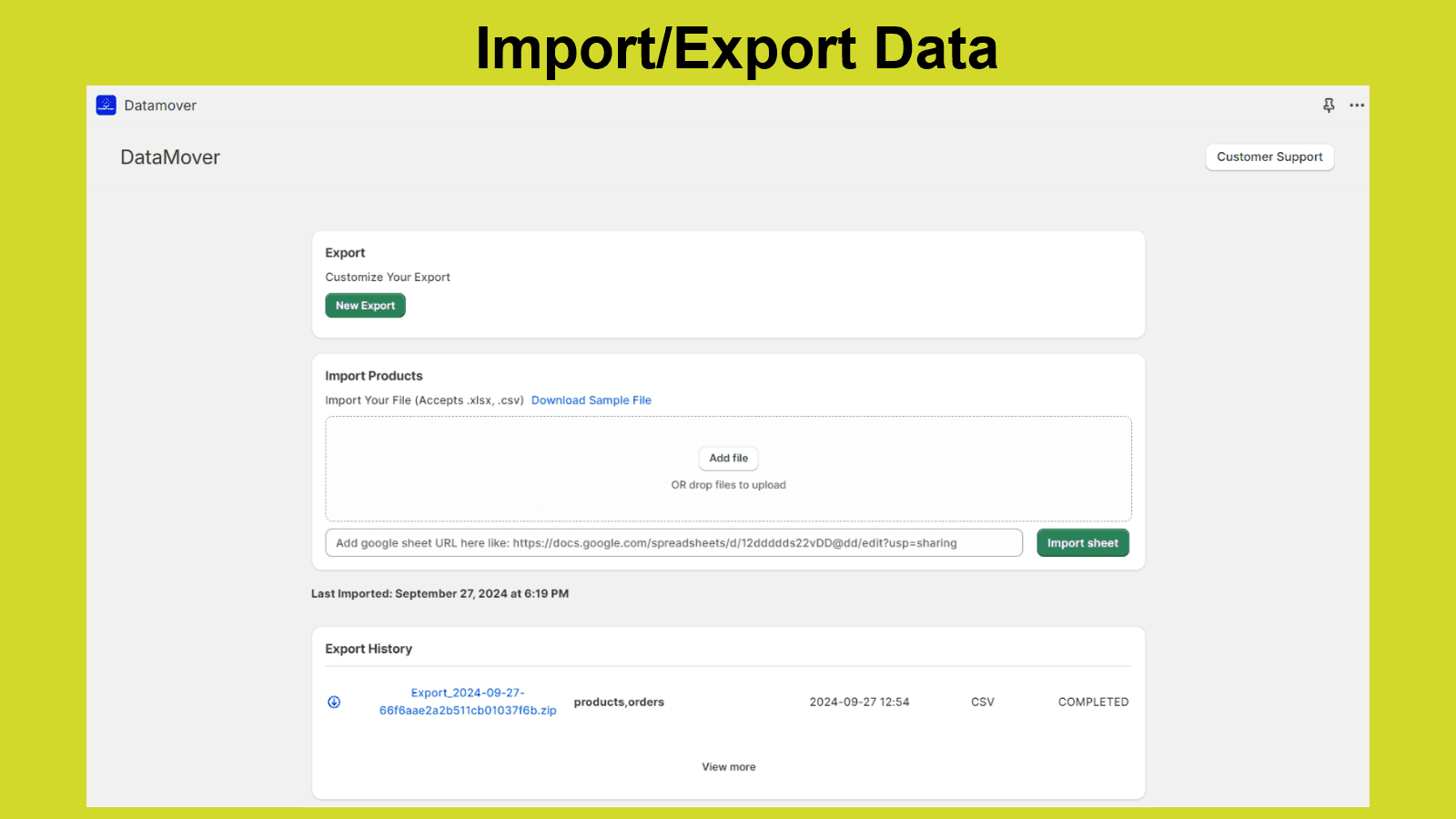1456x819 pixels.
Task: Click the Last Imported date text
Action: pyautogui.click(x=440, y=594)
